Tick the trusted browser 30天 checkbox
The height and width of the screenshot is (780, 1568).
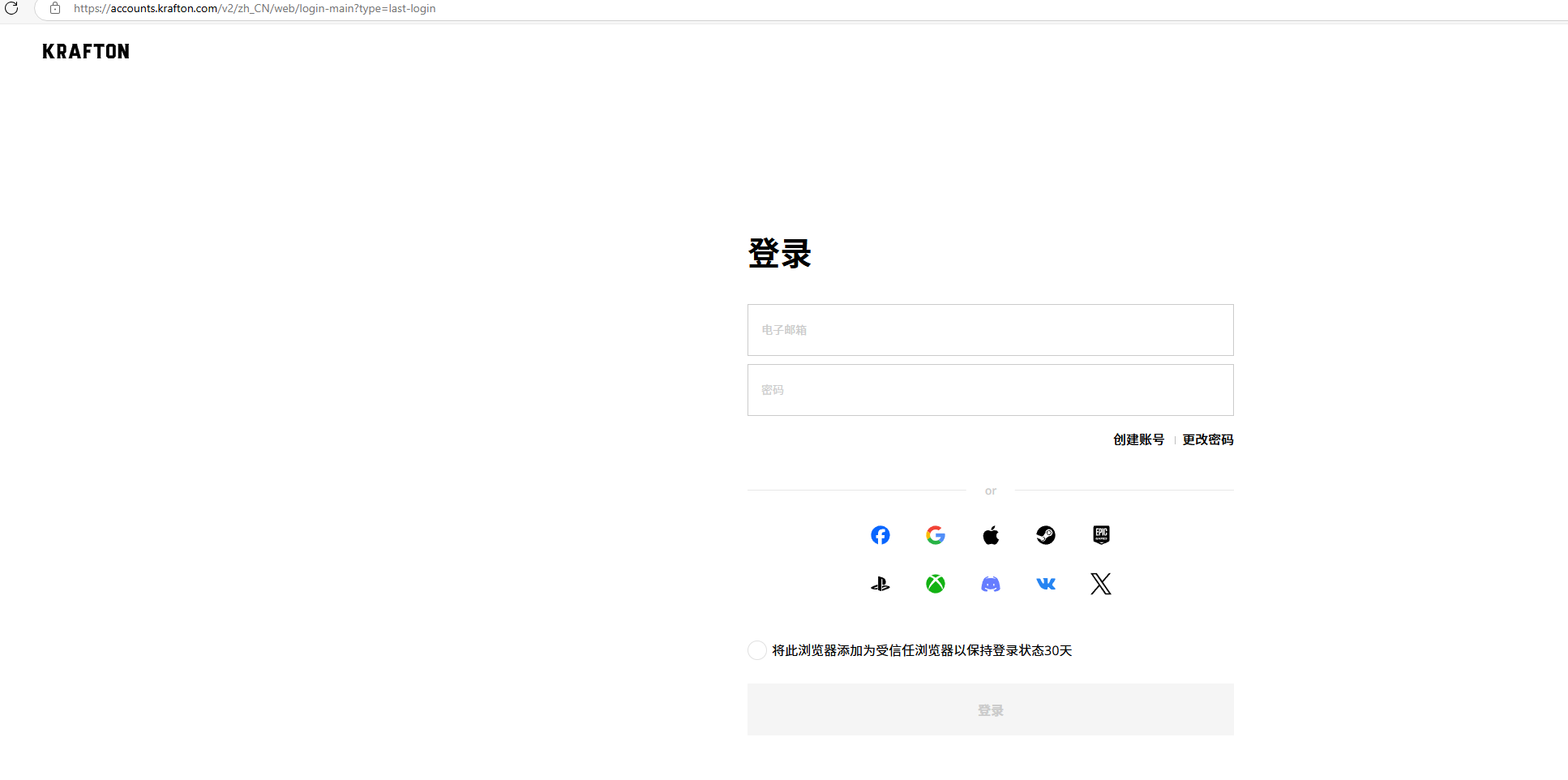click(x=757, y=650)
